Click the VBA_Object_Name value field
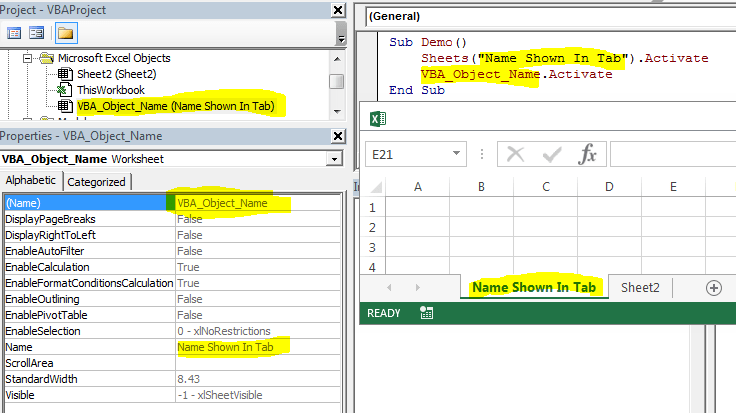The image size is (736, 413). click(x=257, y=203)
